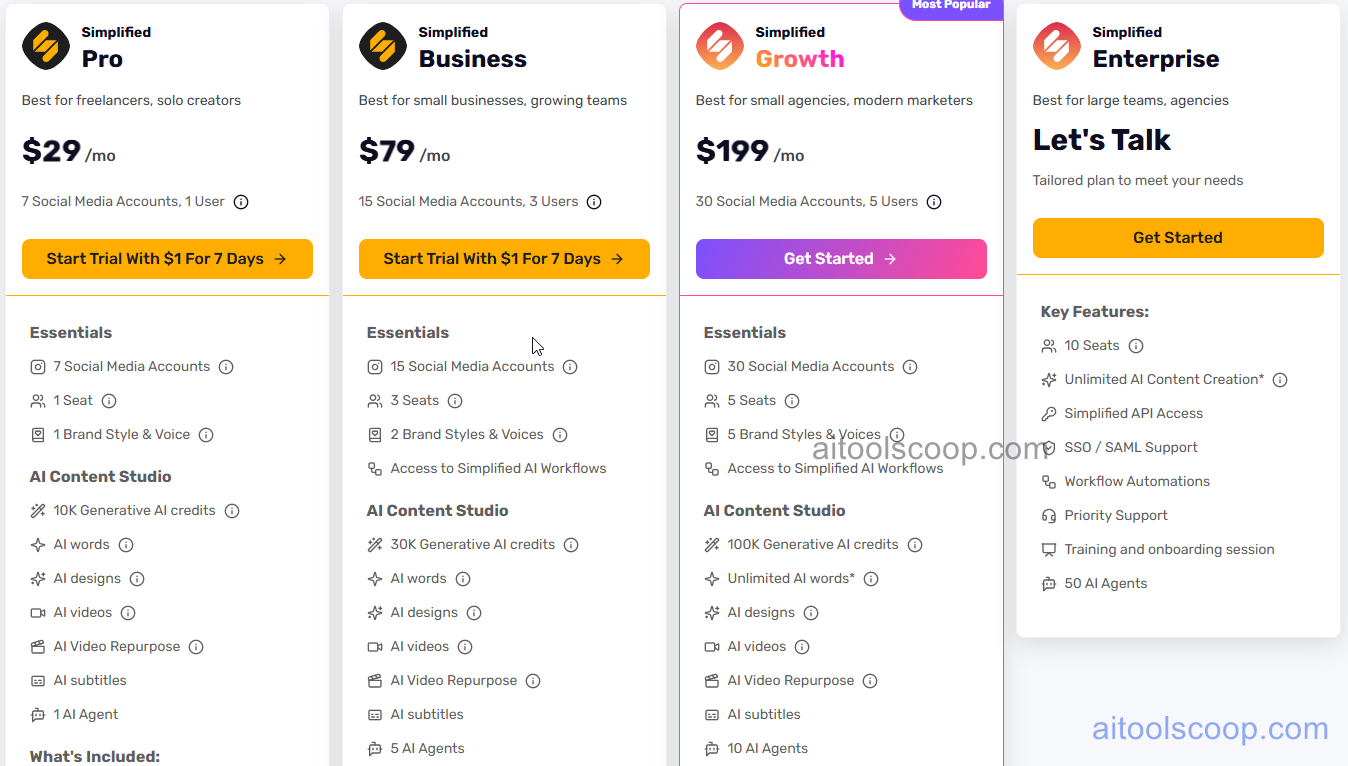Click info icon next to "Unlimited AI words"
This screenshot has width=1348, height=766.
pyautogui.click(x=870, y=578)
